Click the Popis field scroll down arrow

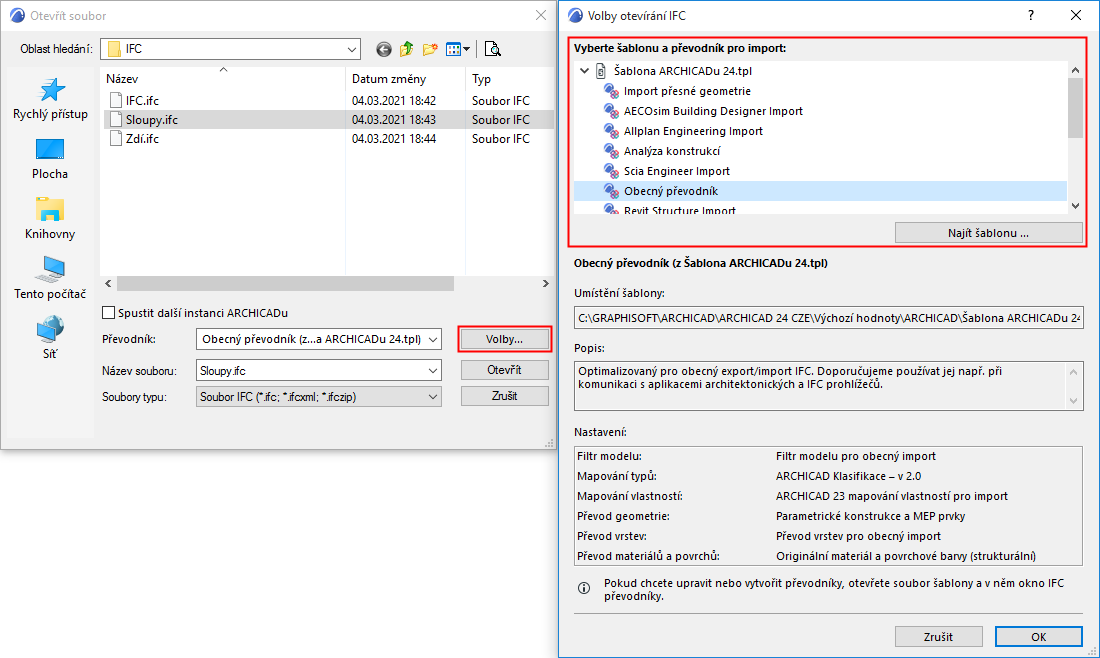pyautogui.click(x=1073, y=401)
